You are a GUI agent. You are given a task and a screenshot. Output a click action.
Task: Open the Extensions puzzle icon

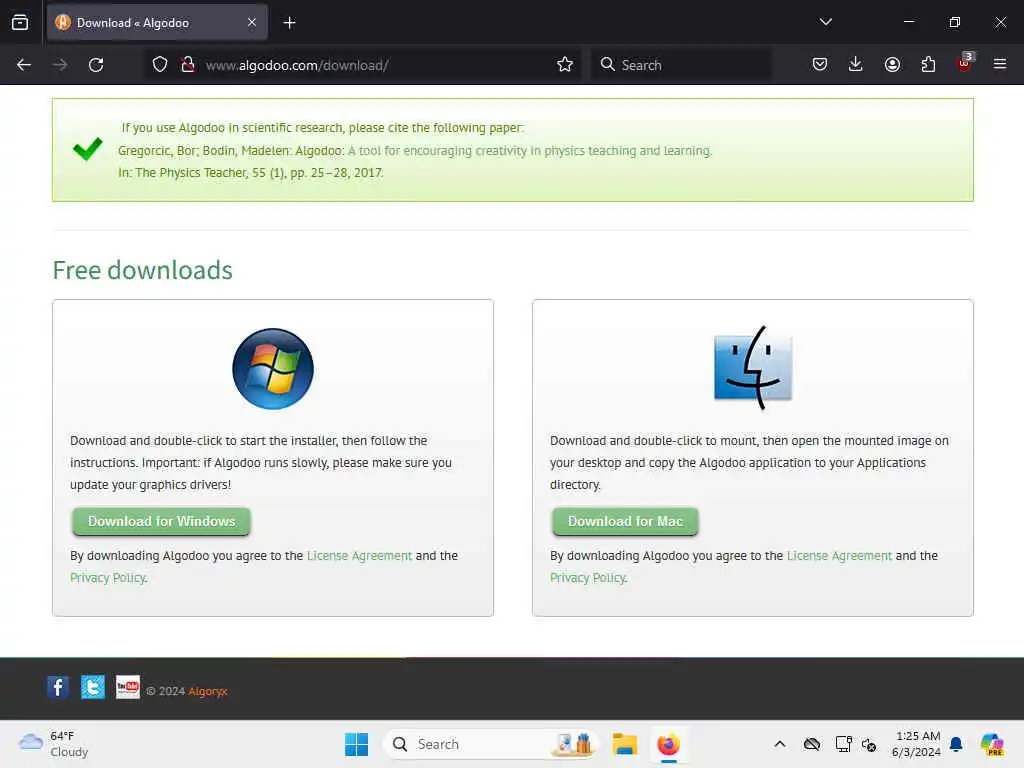(x=928, y=64)
